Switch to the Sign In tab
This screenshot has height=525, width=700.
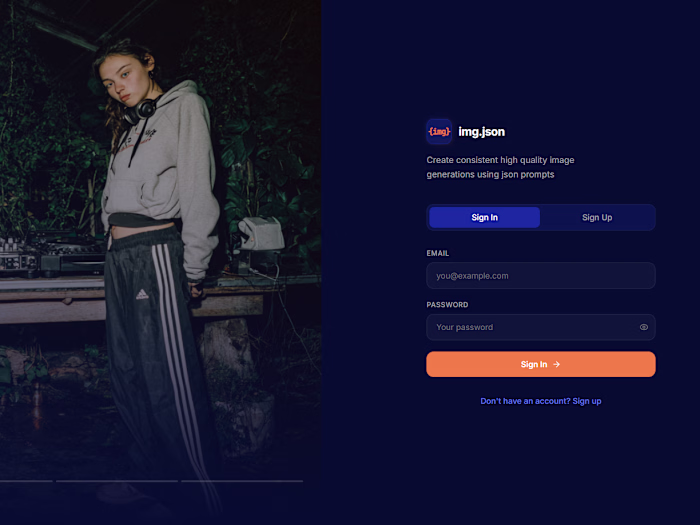[484, 217]
